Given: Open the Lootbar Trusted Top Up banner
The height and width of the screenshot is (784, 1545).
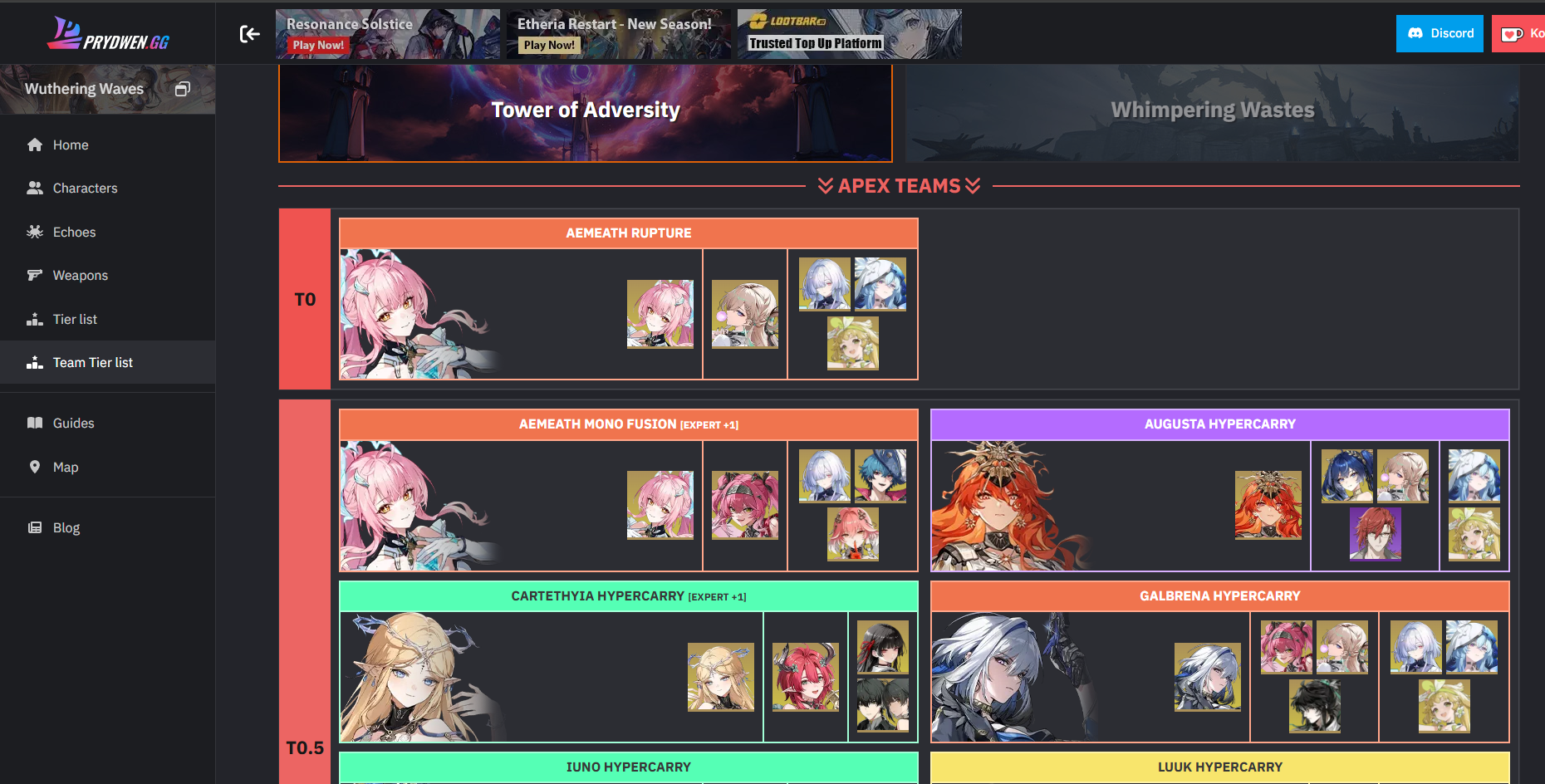Looking at the screenshot, I should pos(850,34).
